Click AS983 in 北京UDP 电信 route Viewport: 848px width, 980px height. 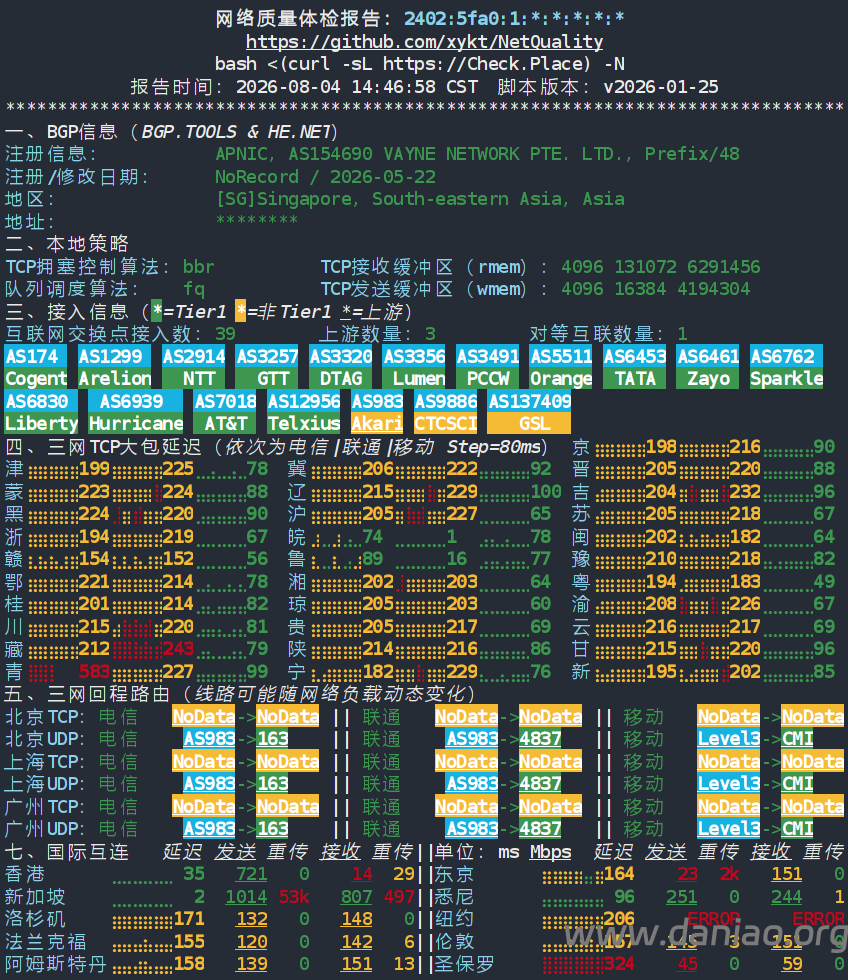(x=209, y=739)
